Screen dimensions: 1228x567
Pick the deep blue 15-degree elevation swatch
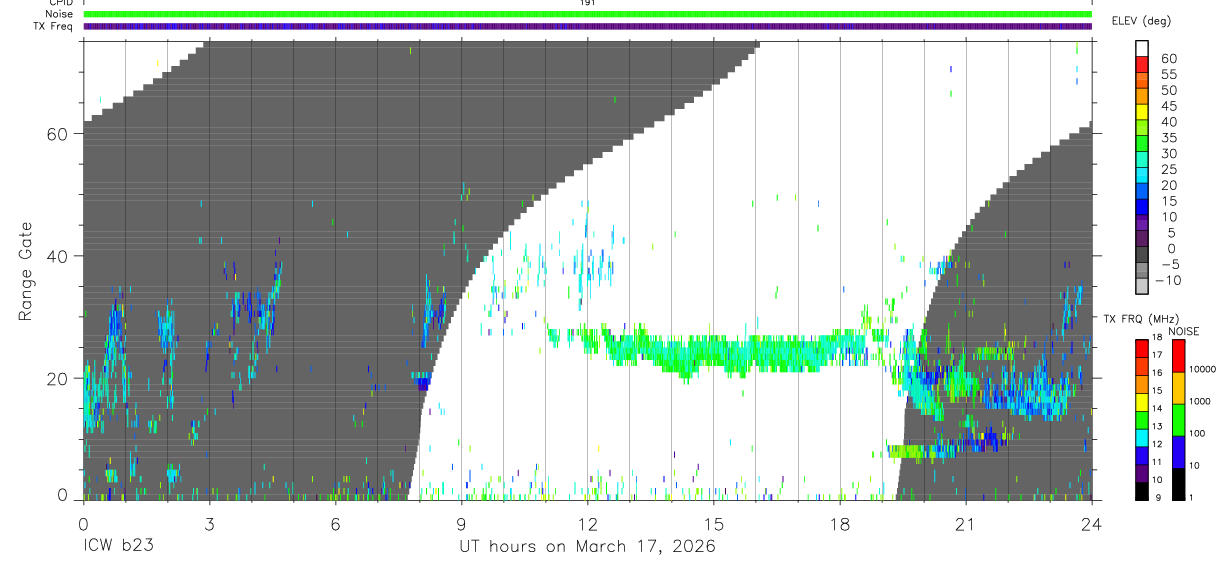(x=1142, y=206)
